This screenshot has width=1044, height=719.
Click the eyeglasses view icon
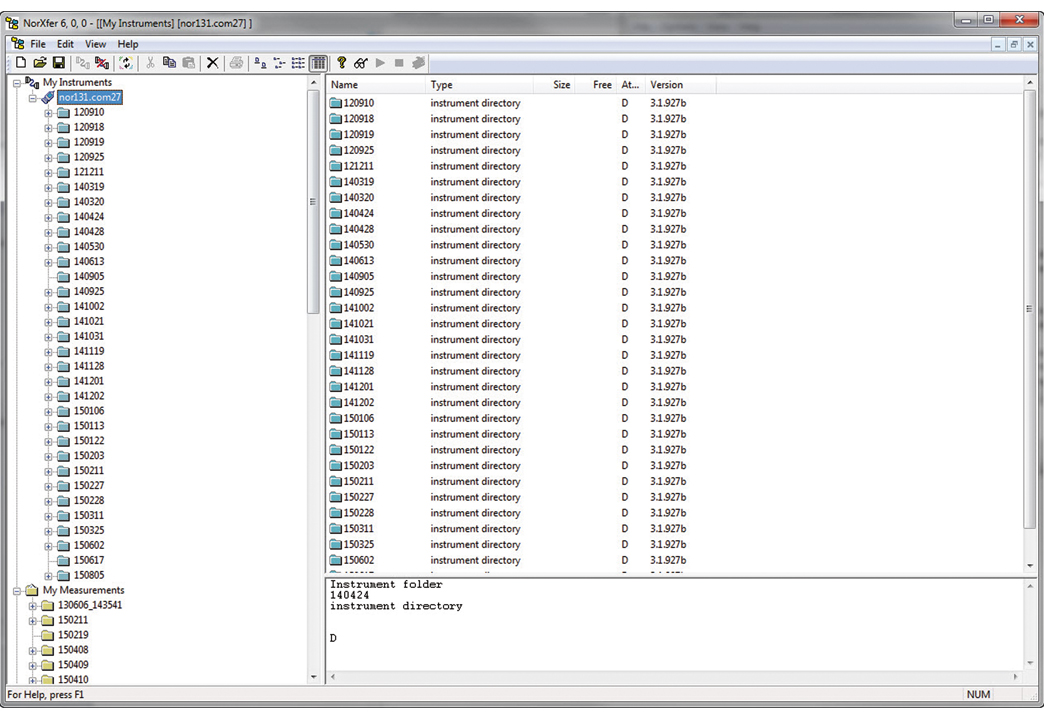361,63
